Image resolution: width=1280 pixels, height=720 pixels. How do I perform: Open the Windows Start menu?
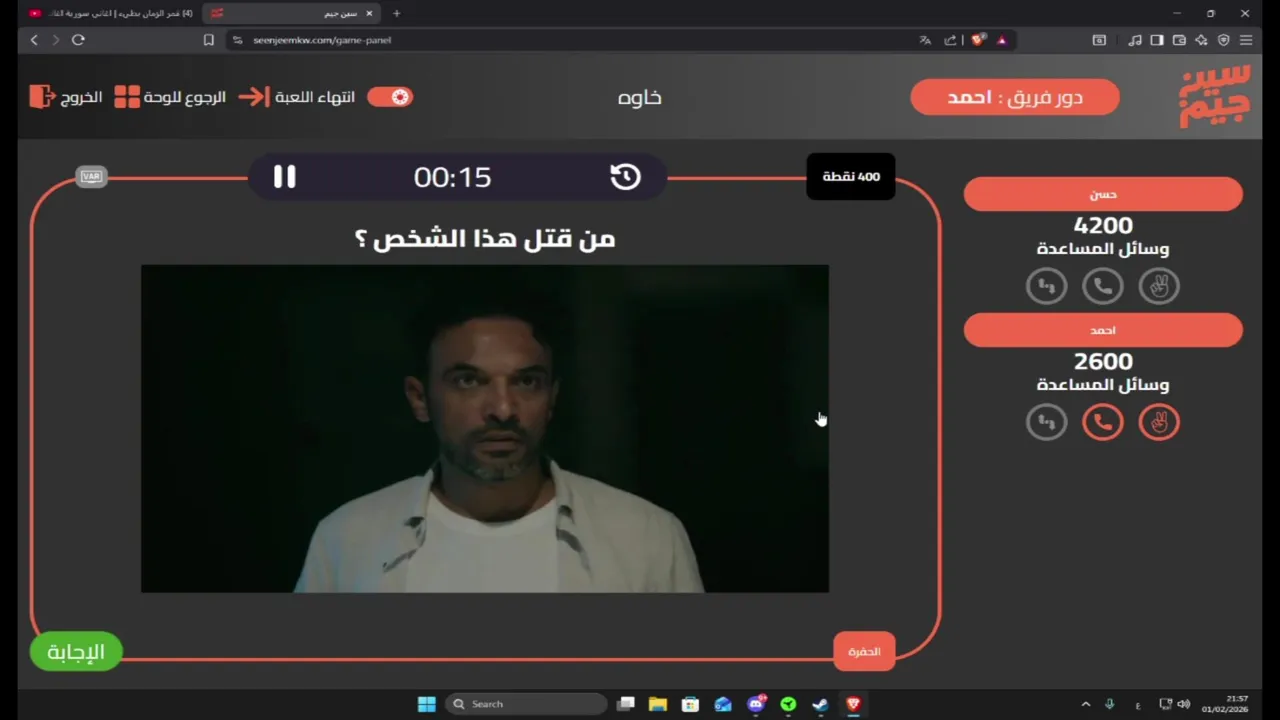click(x=426, y=704)
